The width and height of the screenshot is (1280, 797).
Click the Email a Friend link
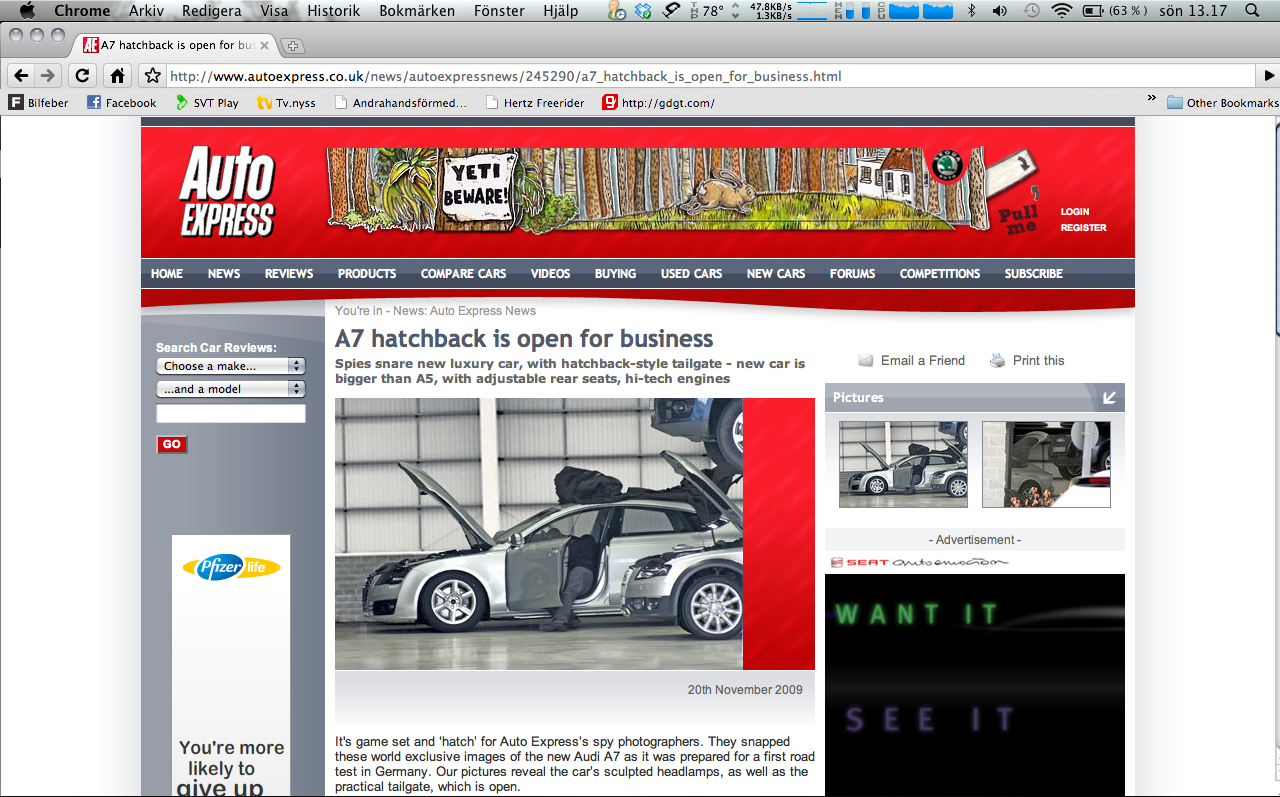click(x=911, y=360)
